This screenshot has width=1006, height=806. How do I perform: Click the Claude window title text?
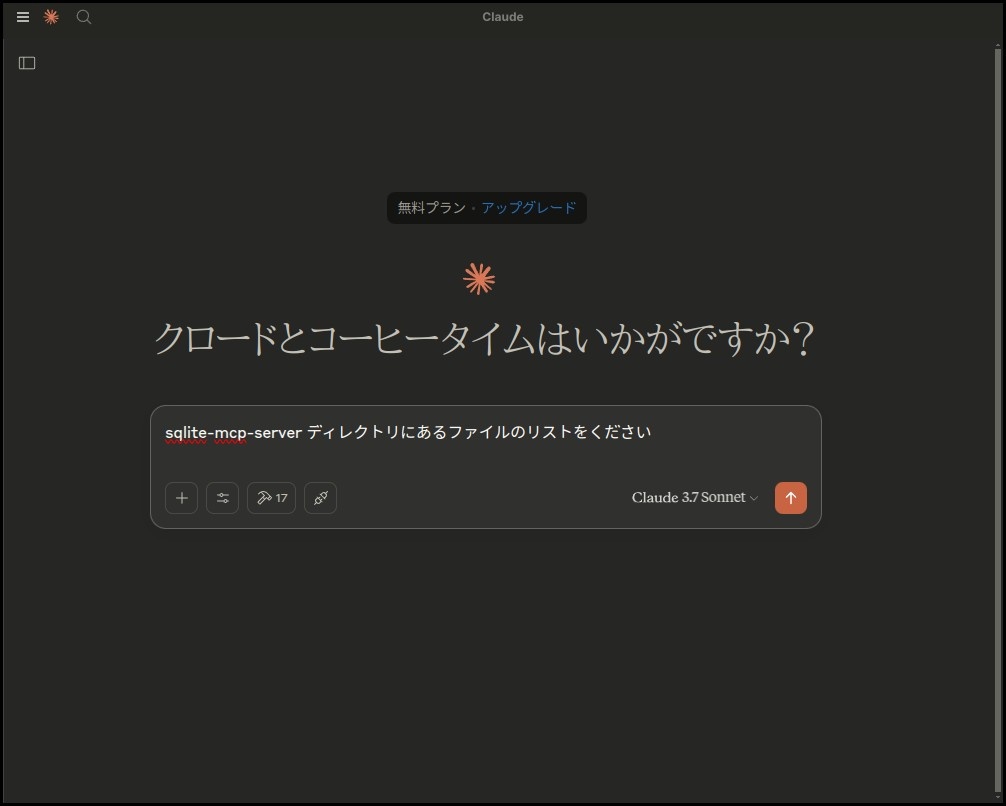503,17
